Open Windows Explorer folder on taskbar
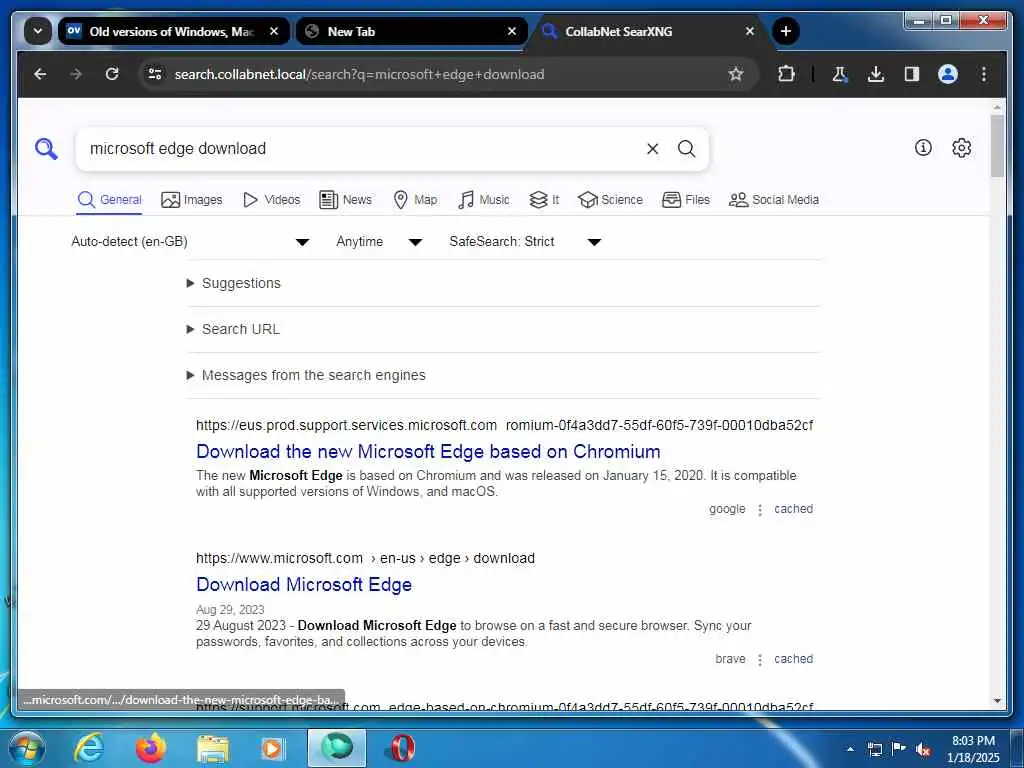Image resolution: width=1024 pixels, height=768 pixels. pyautogui.click(x=213, y=748)
